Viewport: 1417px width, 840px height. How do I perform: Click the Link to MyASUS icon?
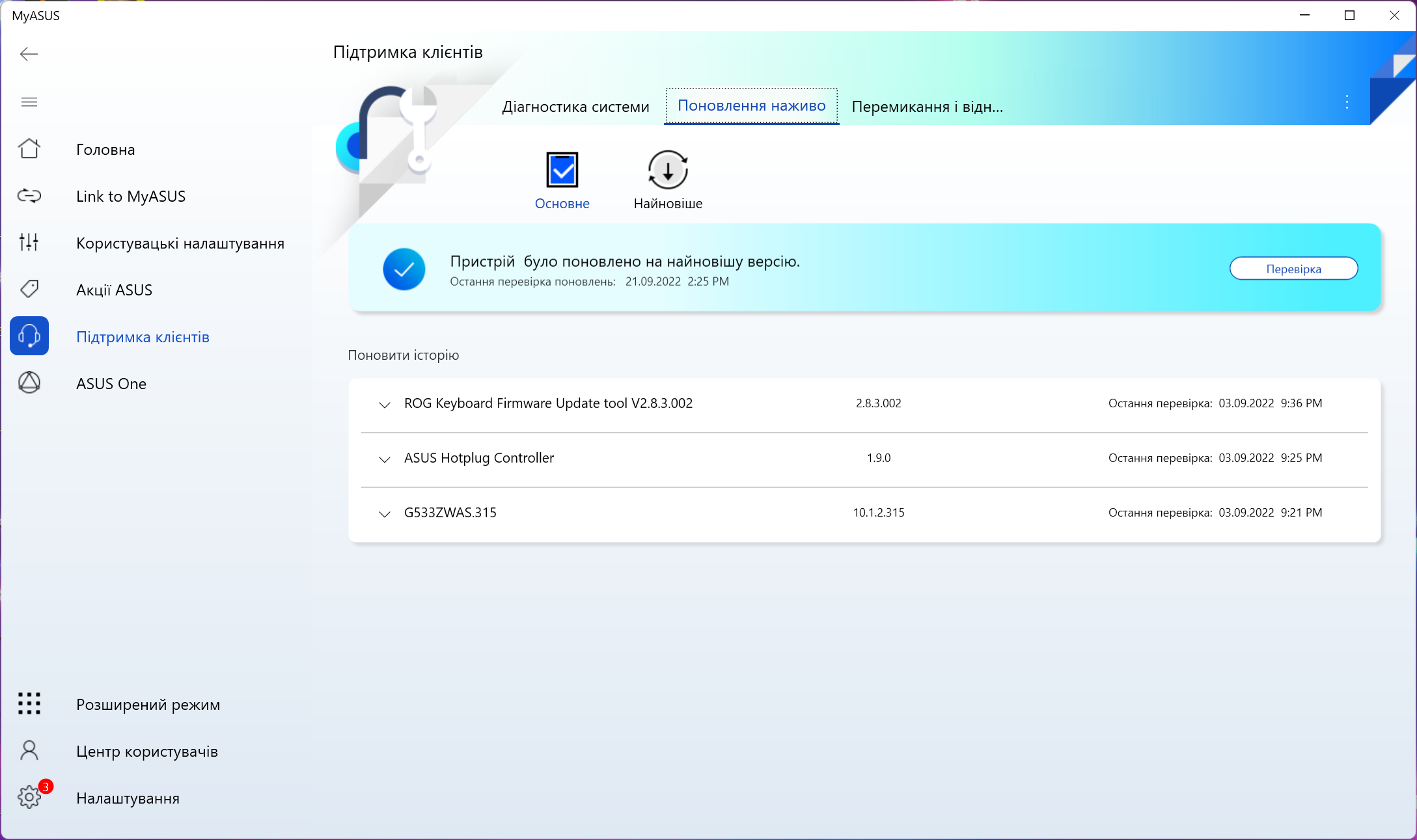point(29,196)
